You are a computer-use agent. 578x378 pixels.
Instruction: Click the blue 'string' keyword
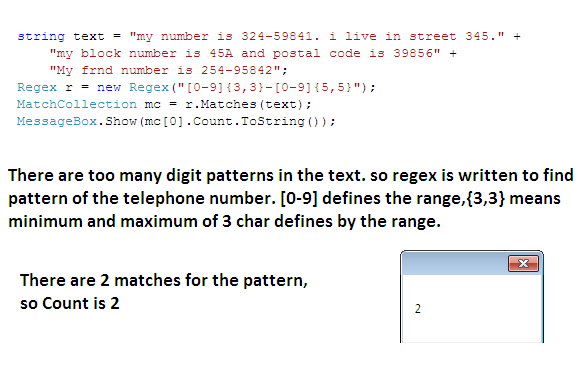coord(41,37)
